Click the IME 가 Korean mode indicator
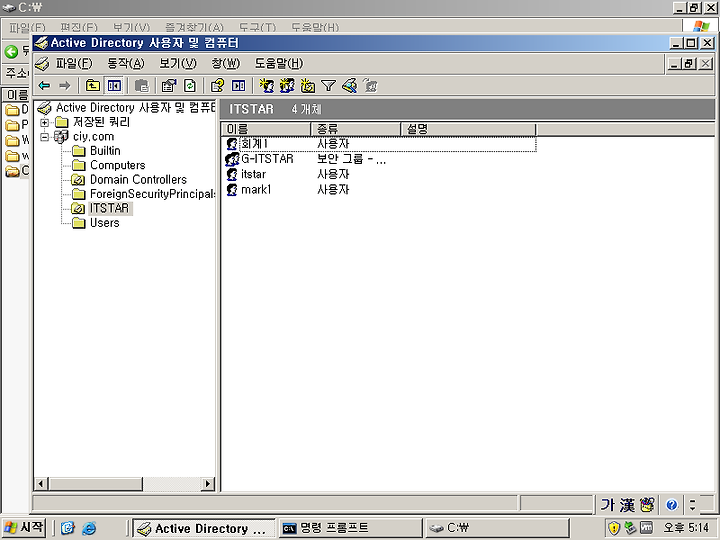Image resolution: width=720 pixels, height=540 pixels. pyautogui.click(x=608, y=505)
